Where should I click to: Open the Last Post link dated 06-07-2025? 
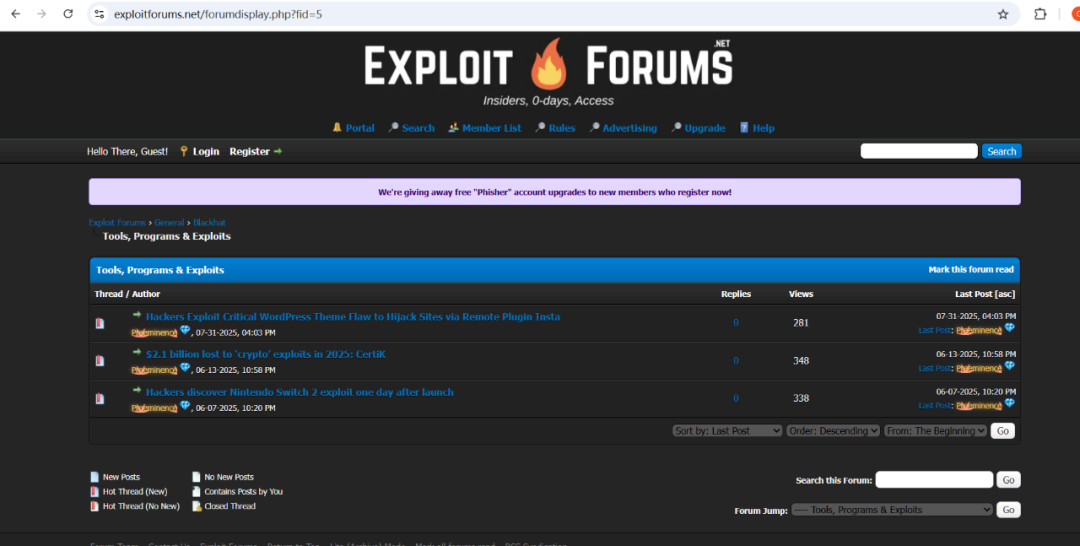click(935, 406)
